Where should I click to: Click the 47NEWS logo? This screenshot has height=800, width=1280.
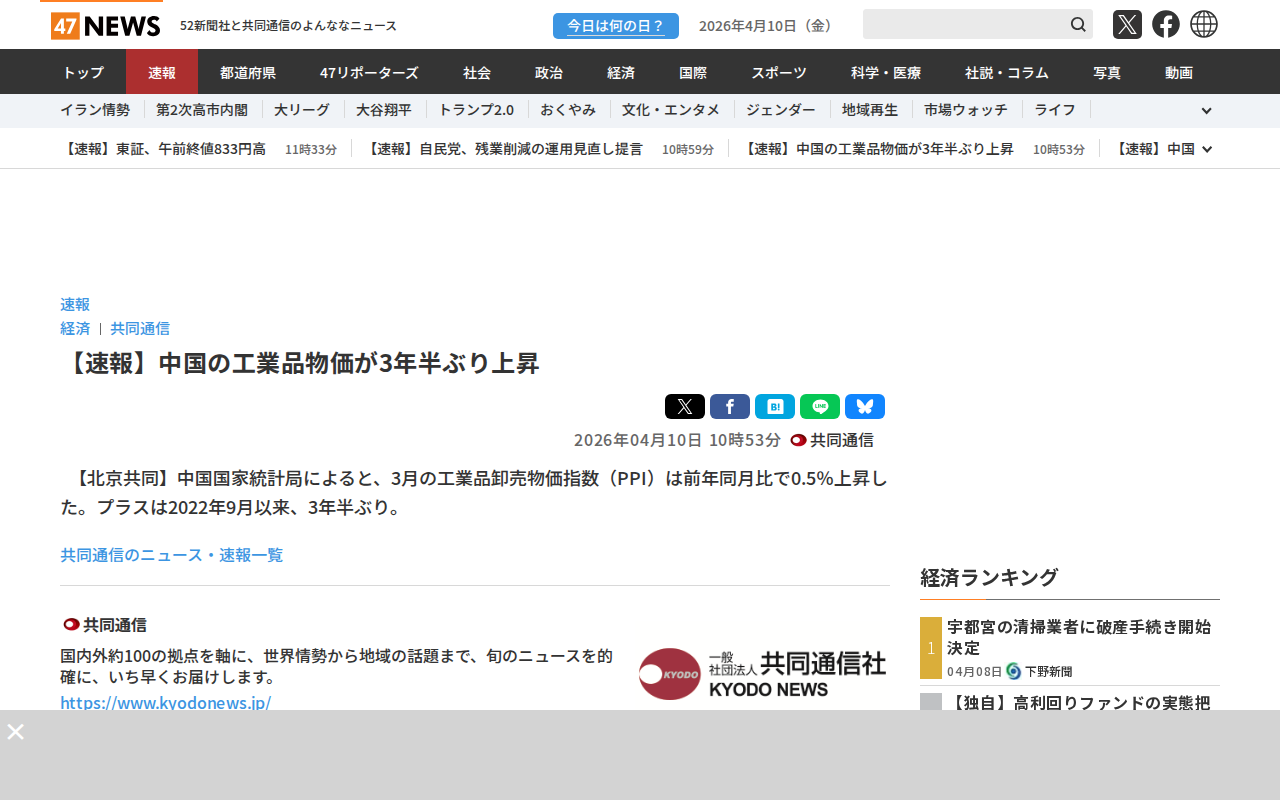(105, 25)
